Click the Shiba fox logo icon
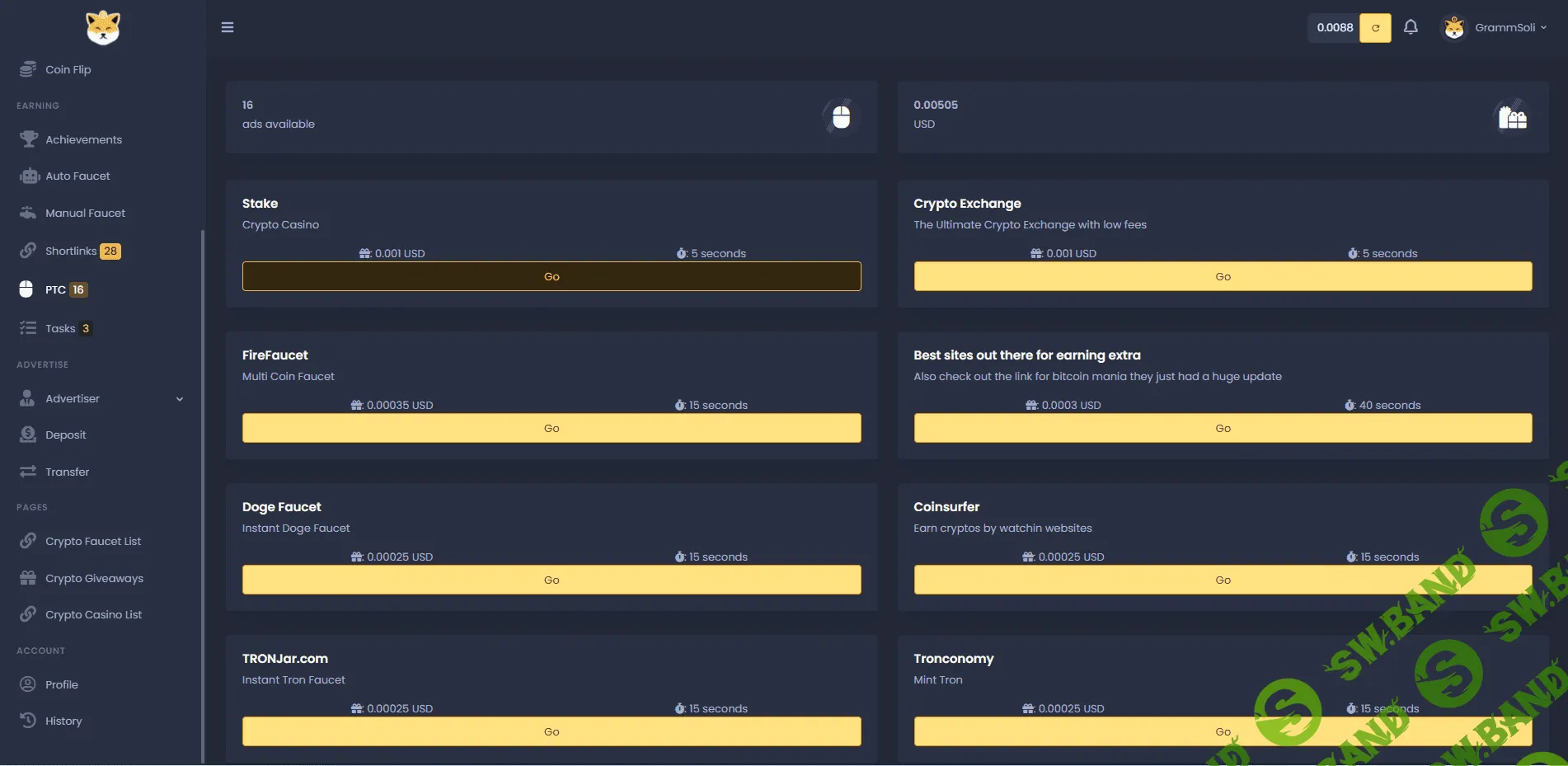 (x=103, y=28)
